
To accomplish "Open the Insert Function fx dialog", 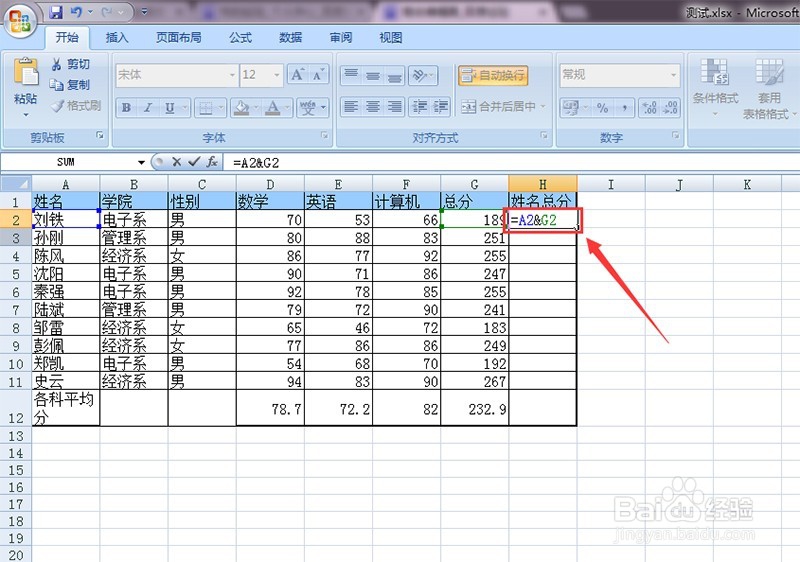I will pyautogui.click(x=212, y=162).
